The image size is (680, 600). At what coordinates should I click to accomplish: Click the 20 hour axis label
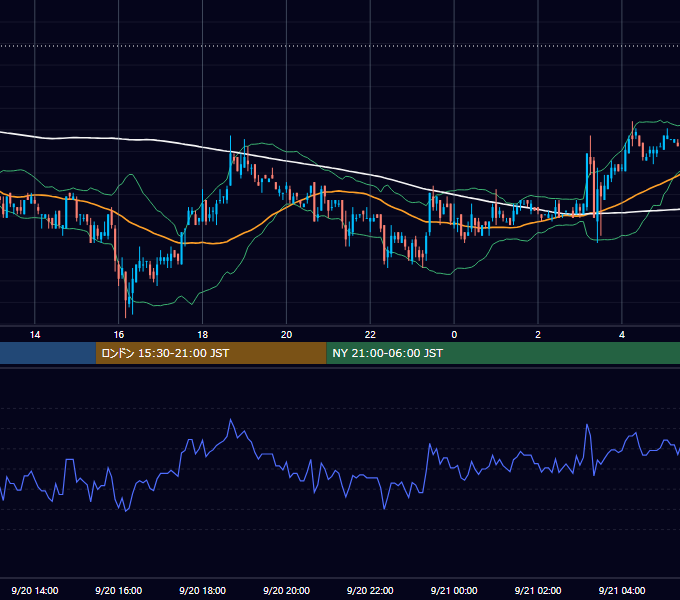coord(286,335)
